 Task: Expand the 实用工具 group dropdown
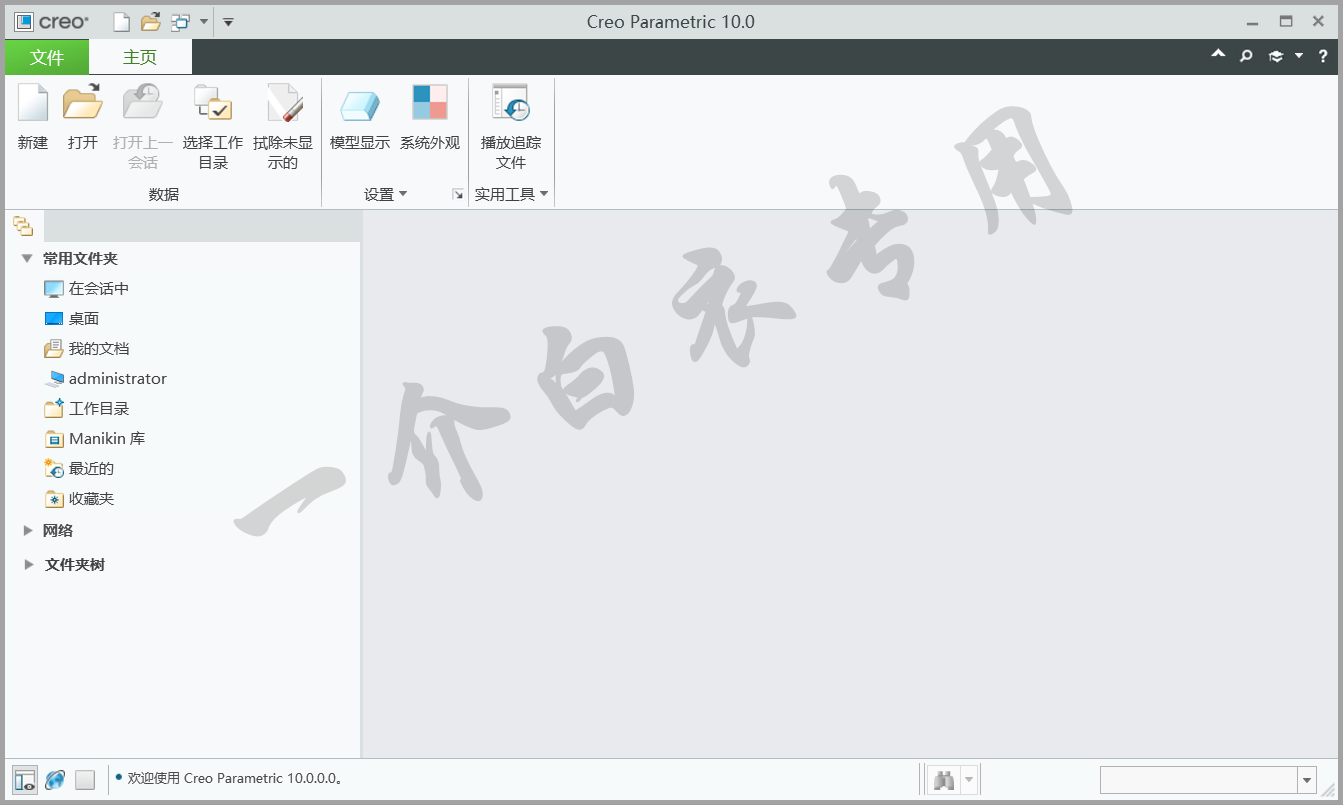[511, 194]
